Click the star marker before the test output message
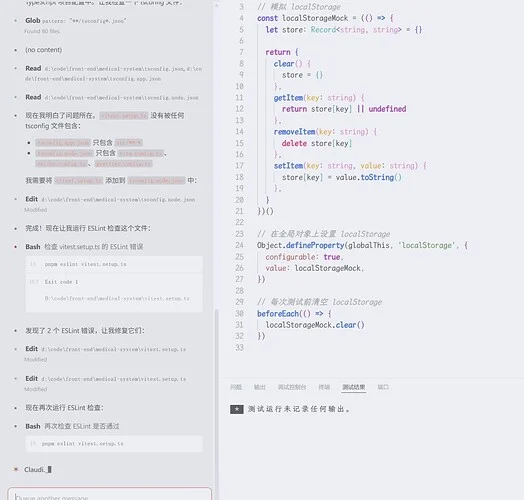Screen dimensions: 524x500 (x=237, y=409)
